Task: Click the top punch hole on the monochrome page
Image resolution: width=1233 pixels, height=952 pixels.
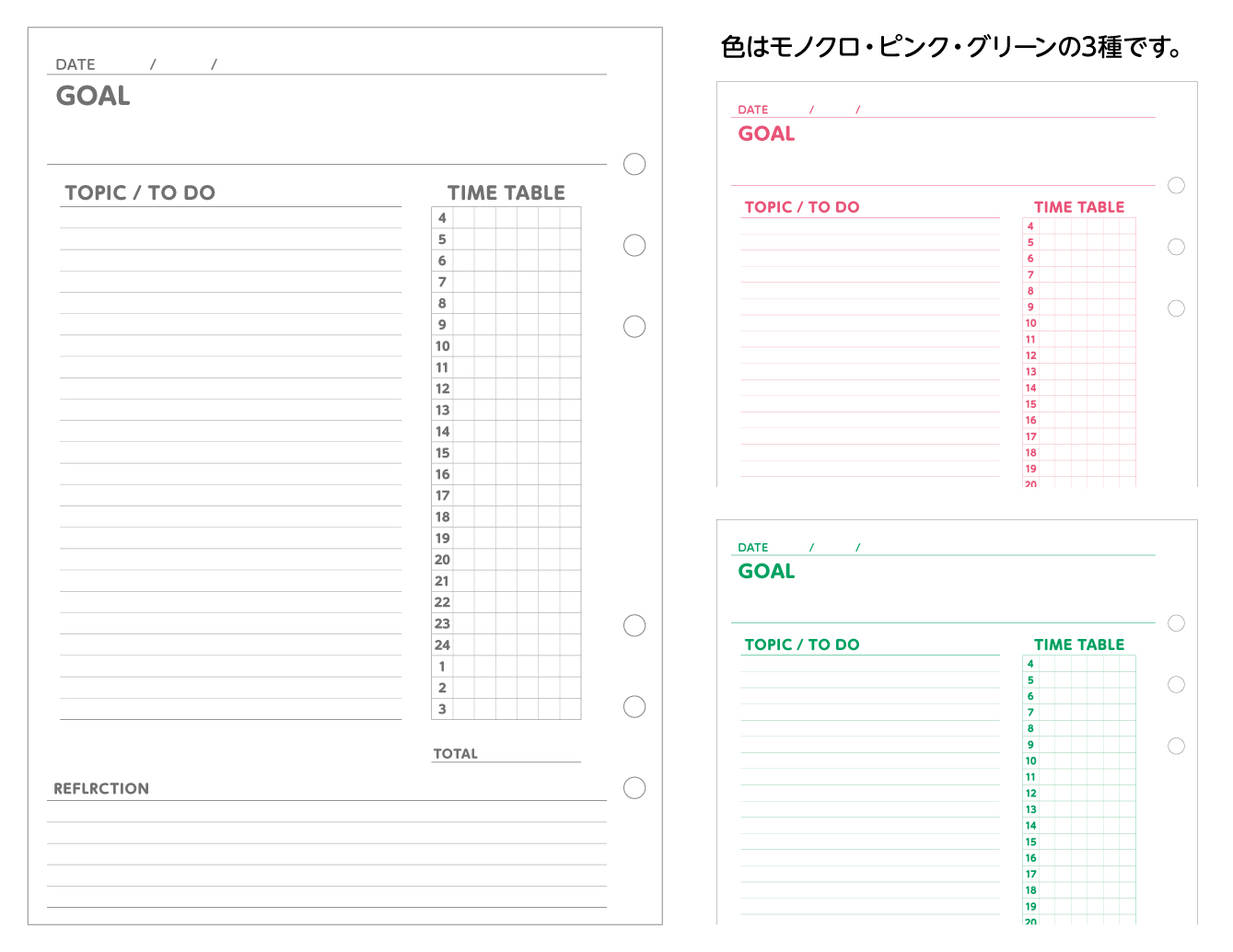Action: (x=634, y=164)
